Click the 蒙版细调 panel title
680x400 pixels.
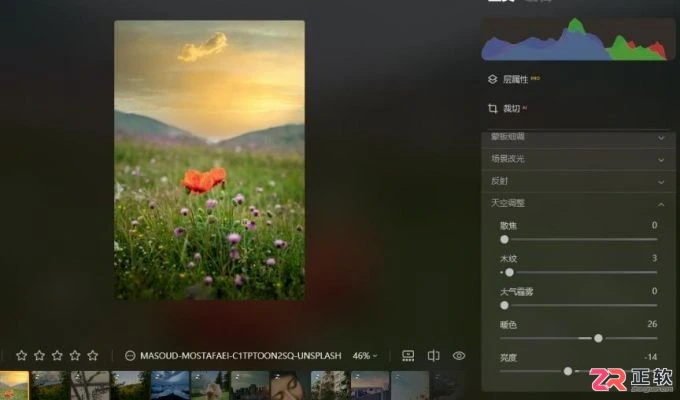[x=508, y=137]
